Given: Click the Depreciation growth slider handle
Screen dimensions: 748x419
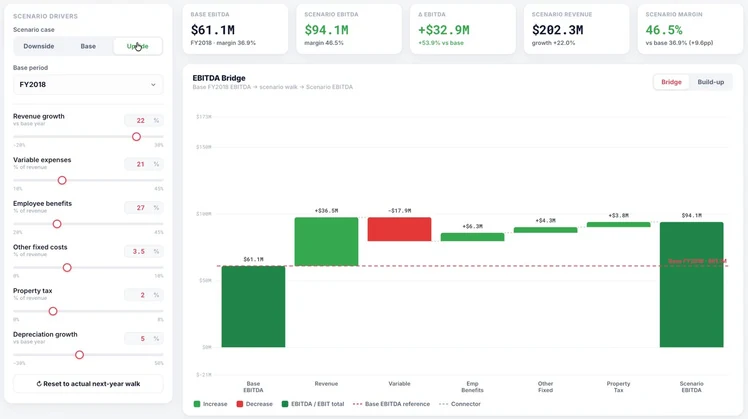Looking at the screenshot, I should pyautogui.click(x=80, y=355).
